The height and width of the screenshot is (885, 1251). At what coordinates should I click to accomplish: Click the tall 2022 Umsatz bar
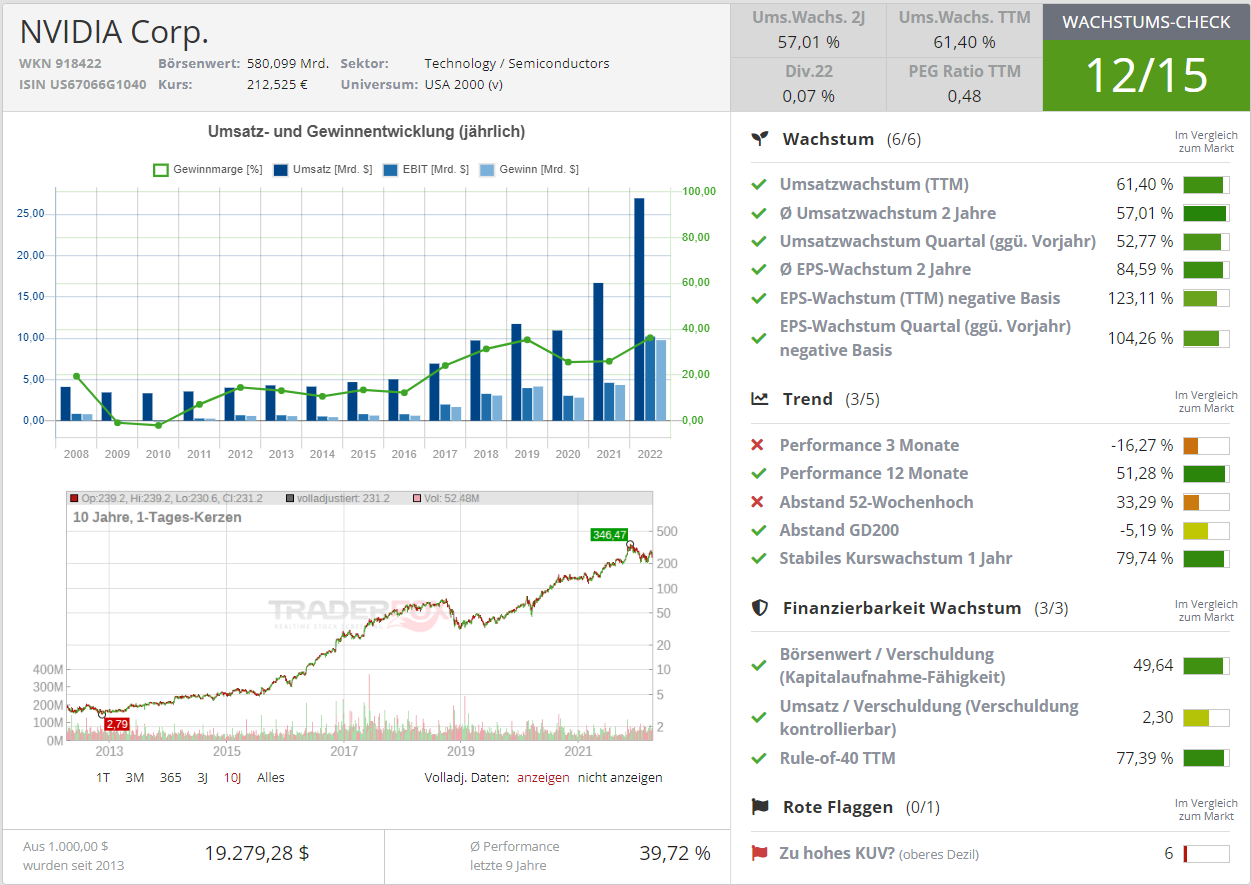pos(639,309)
